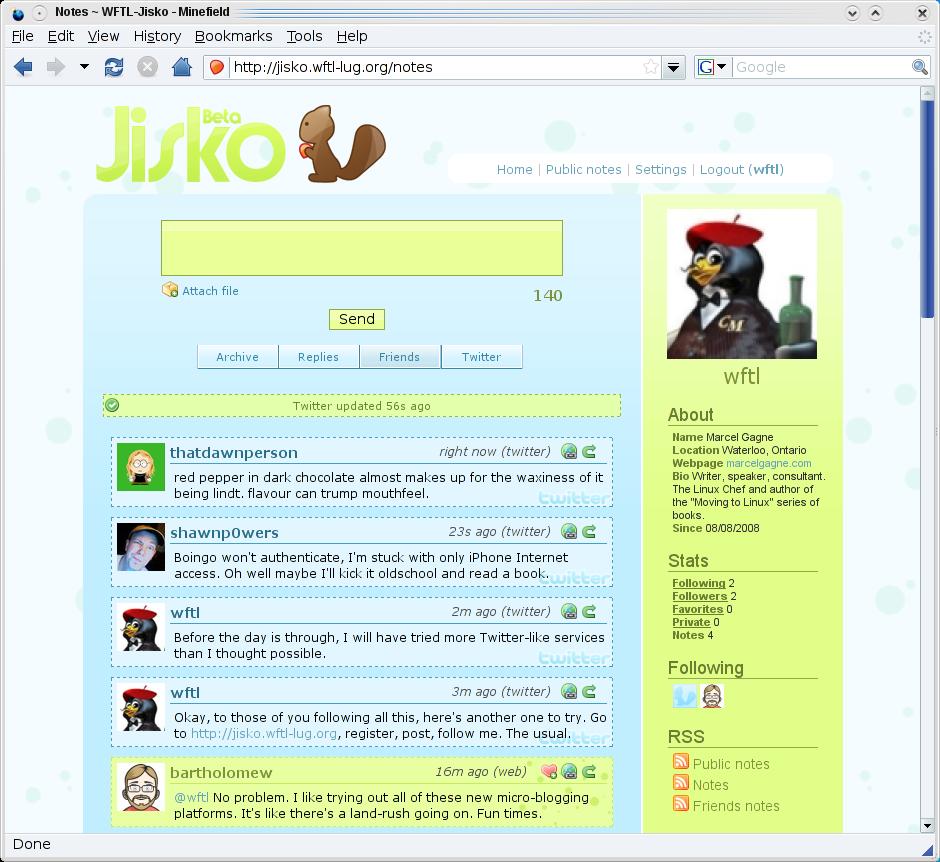Image resolution: width=940 pixels, height=862 pixels.
Task: Click the wftl penguin profile picture
Action: (742, 284)
